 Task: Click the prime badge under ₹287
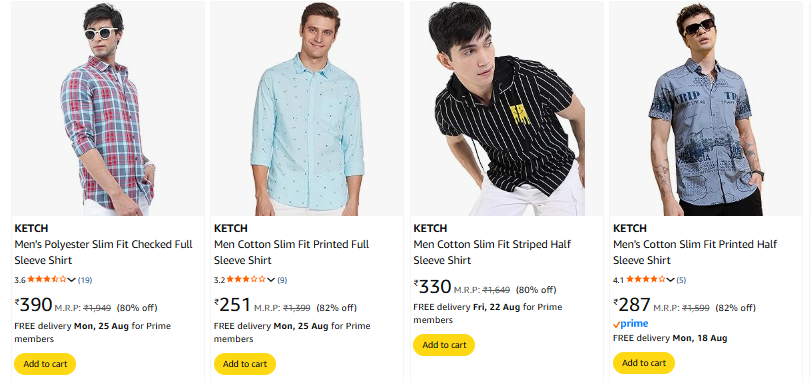(630, 324)
